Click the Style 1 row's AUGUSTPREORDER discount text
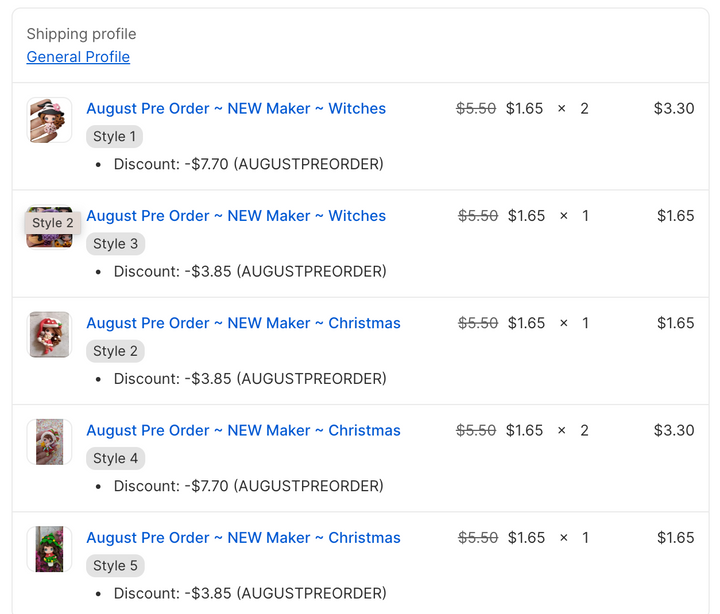Image resolution: width=720 pixels, height=614 pixels. [x=248, y=164]
